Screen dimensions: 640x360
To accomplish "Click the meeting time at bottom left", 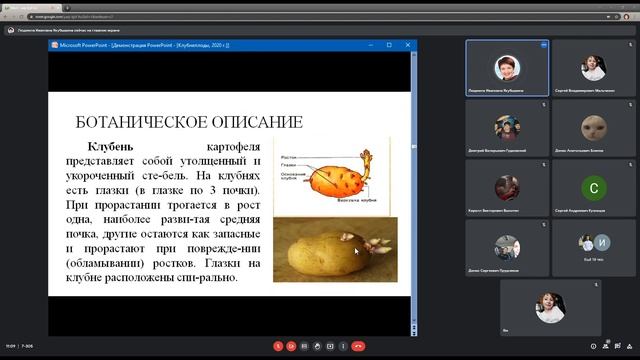I will pyautogui.click(x=11, y=346).
